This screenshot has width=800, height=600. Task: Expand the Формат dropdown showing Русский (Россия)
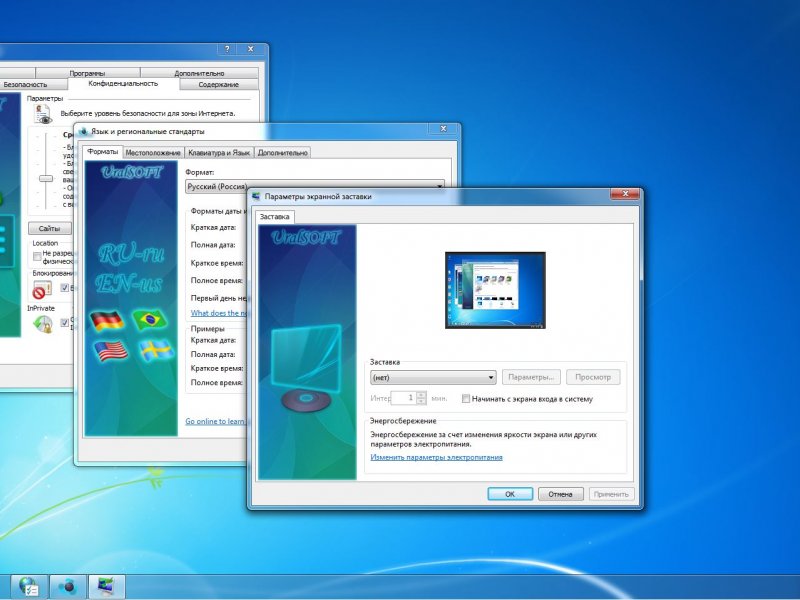[x=314, y=187]
